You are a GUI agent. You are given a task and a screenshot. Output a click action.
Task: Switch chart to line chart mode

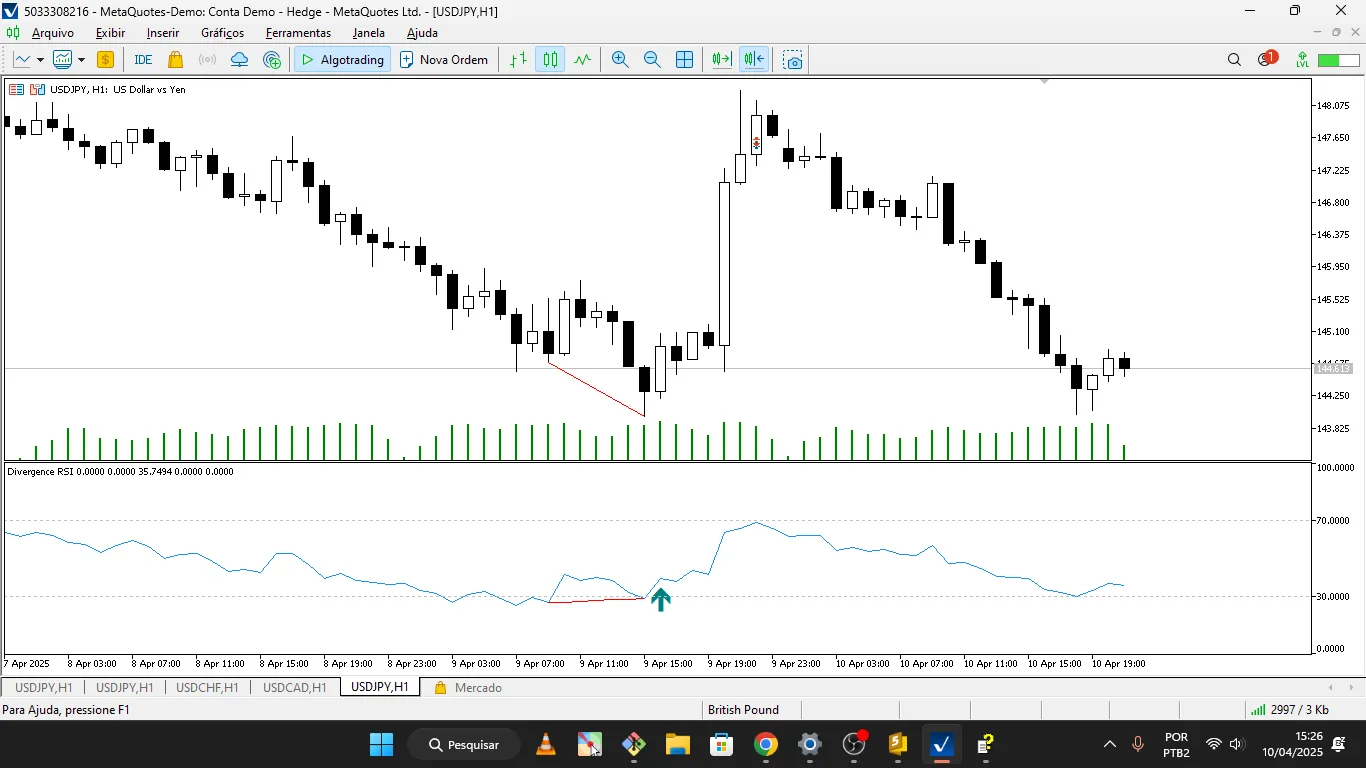pyautogui.click(x=582, y=60)
